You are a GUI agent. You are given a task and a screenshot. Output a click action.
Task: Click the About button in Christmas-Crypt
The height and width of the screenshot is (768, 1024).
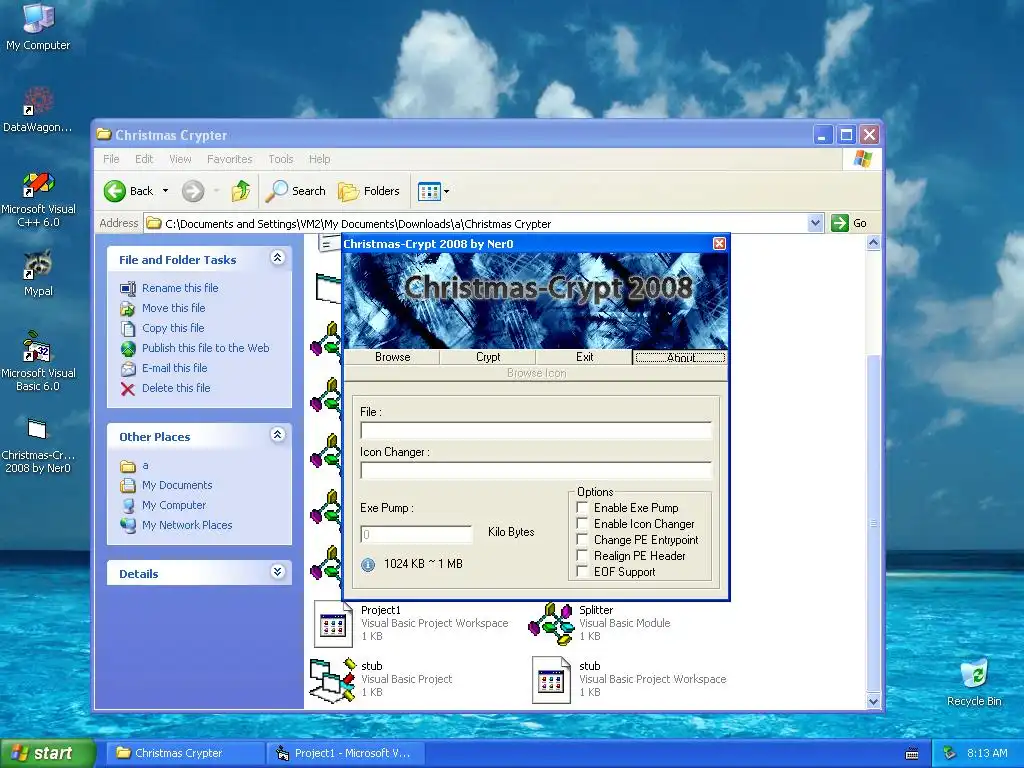tap(680, 357)
